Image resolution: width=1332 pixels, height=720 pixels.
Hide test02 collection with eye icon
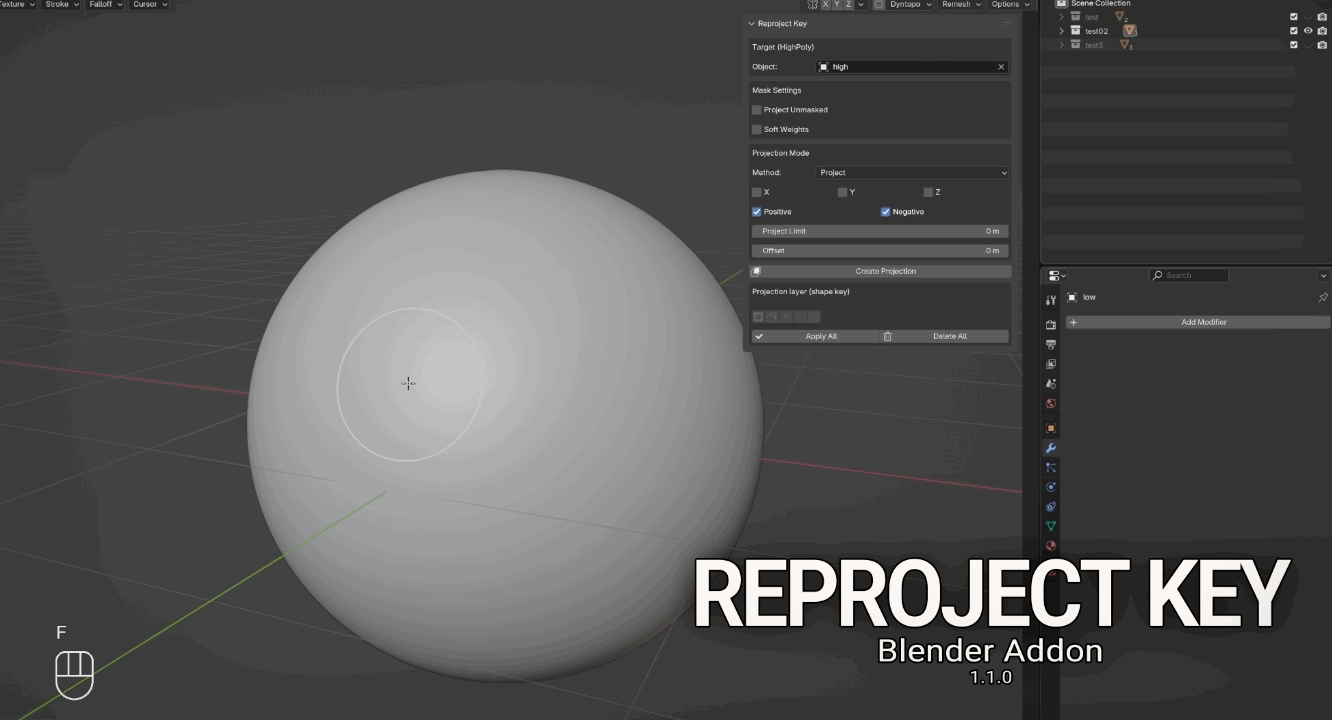[1308, 31]
